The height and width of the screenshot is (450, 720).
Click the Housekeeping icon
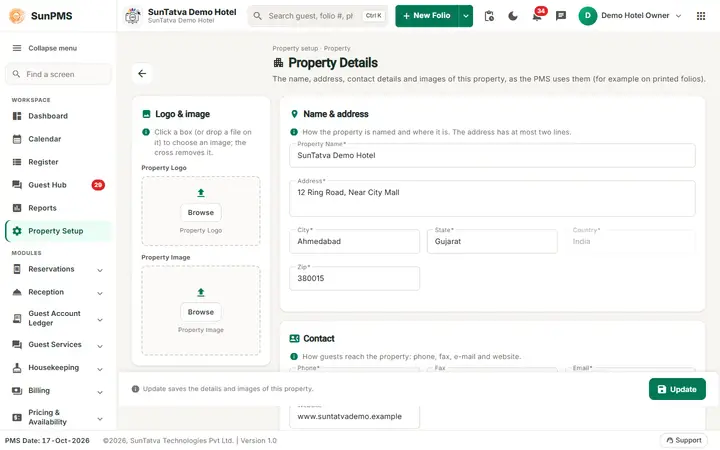pyautogui.click(x=17, y=368)
